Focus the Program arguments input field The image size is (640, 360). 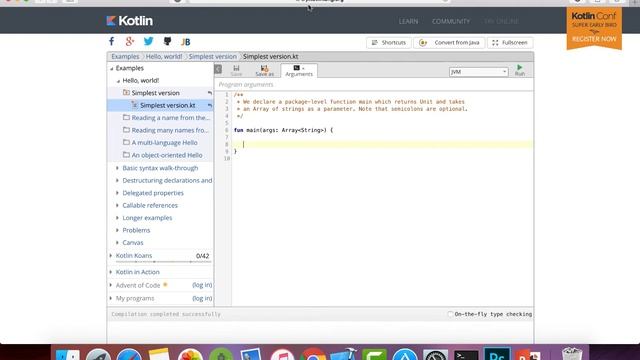374,84
